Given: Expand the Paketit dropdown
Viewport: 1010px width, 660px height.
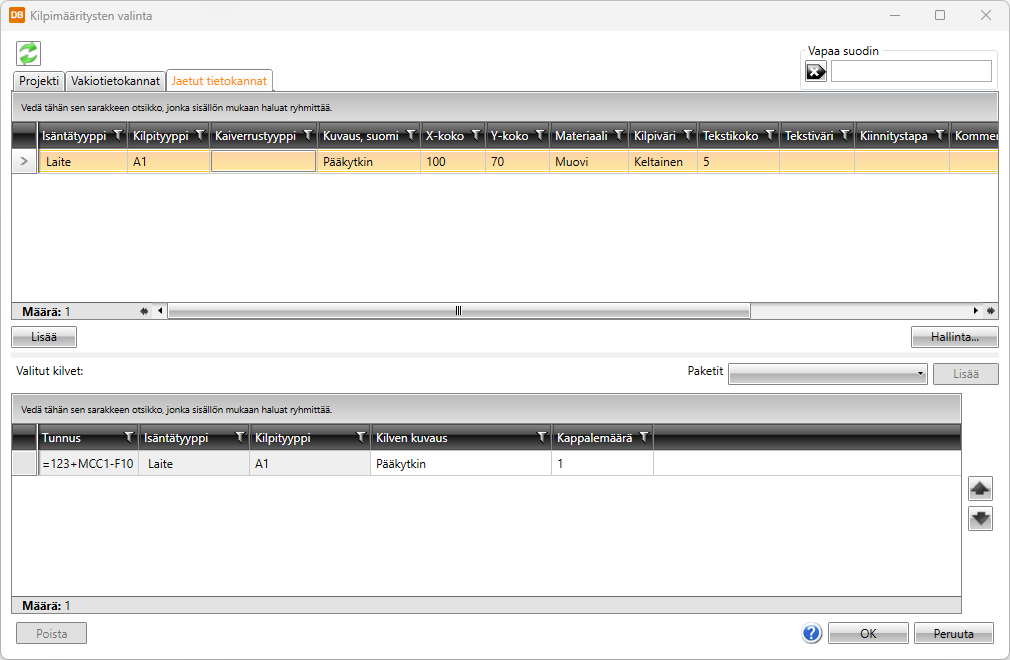Looking at the screenshot, I should pyautogui.click(x=919, y=374).
